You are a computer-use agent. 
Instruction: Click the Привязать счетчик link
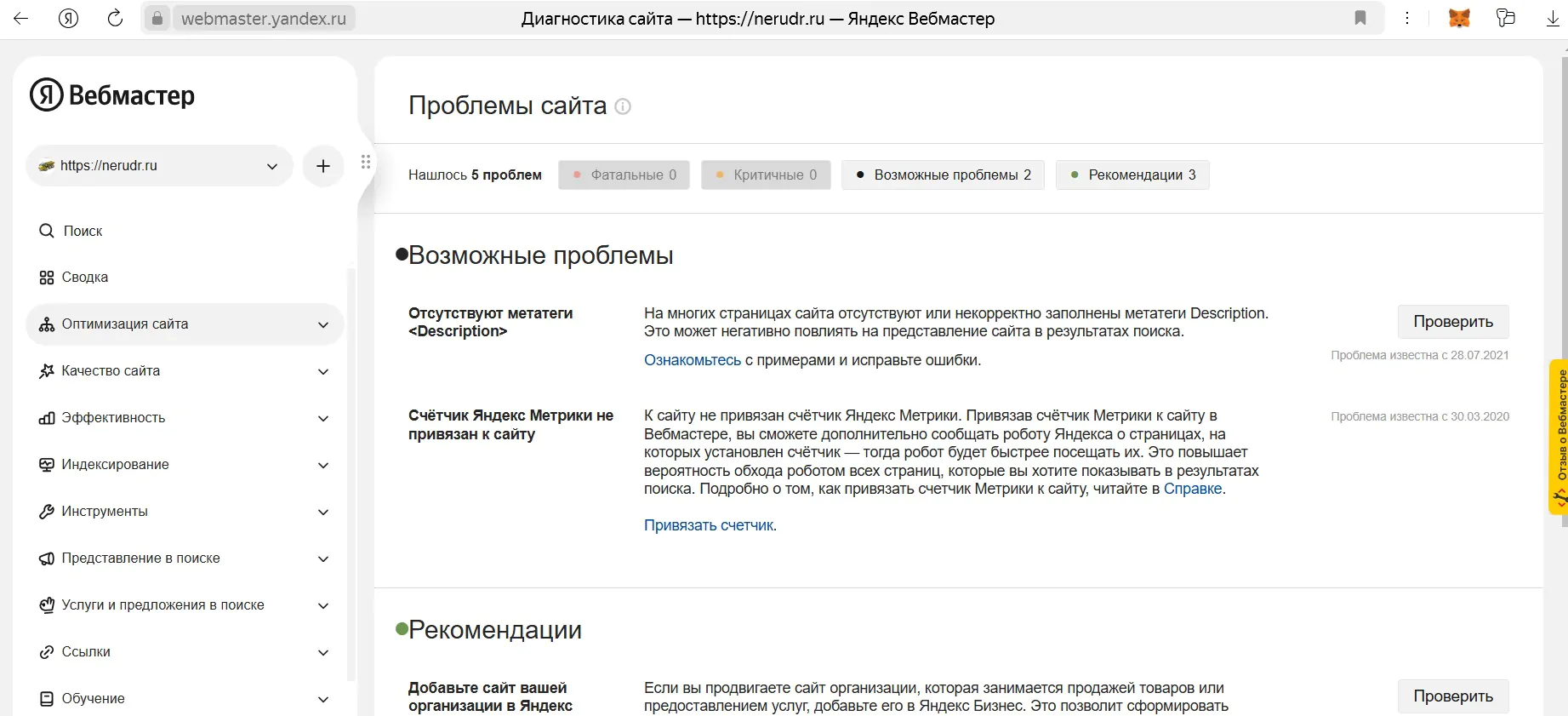[709, 525]
